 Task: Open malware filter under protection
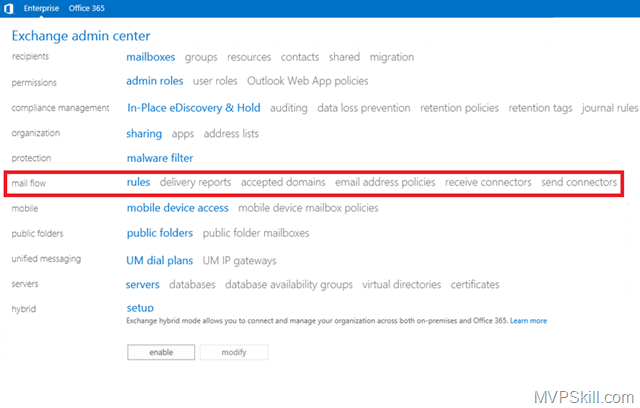(x=160, y=158)
